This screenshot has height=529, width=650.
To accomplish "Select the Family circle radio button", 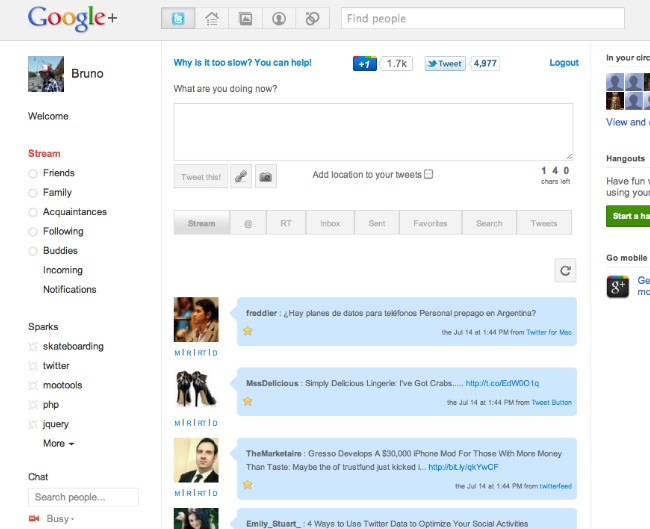I will point(33,193).
